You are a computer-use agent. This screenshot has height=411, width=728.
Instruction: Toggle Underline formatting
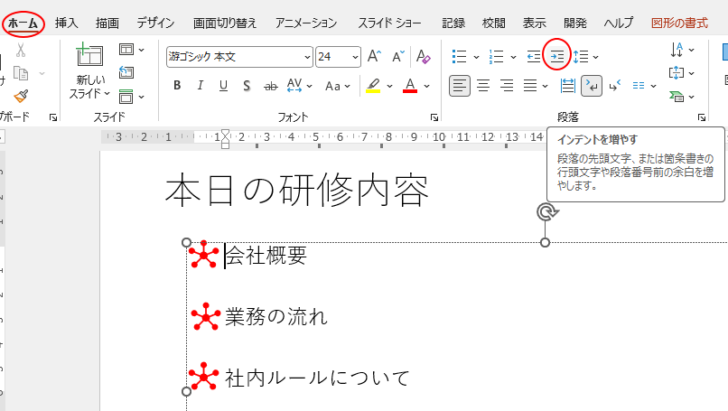(x=223, y=85)
